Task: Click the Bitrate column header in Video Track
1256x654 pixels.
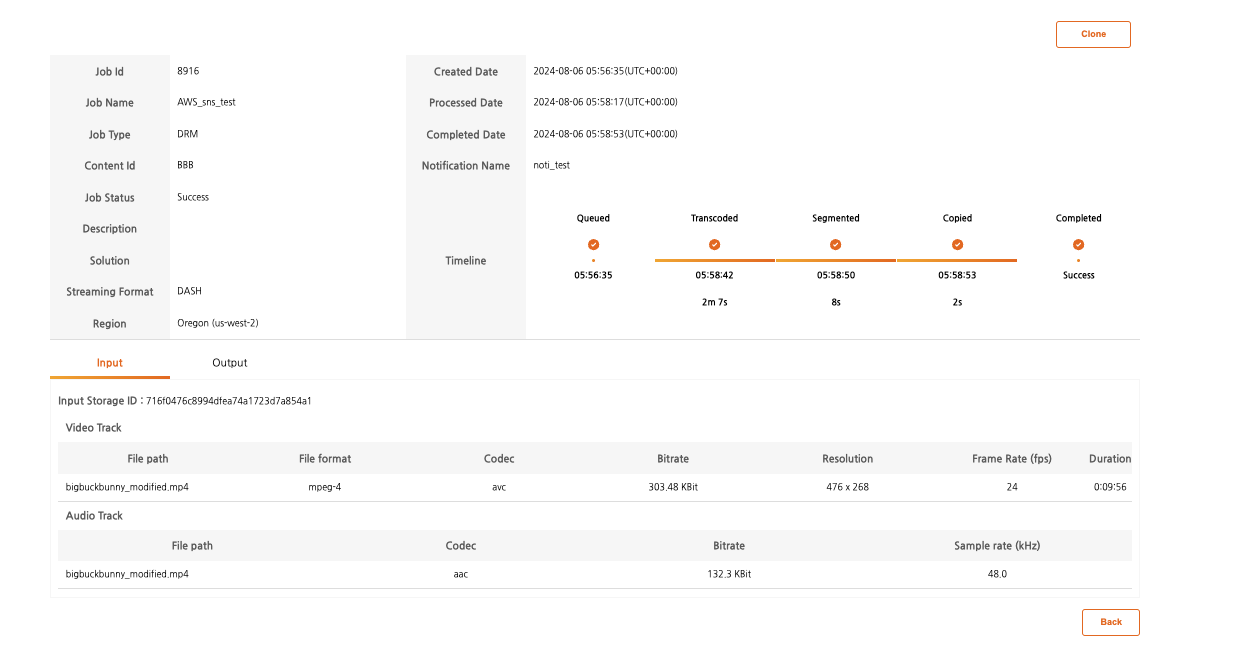Action: click(673, 459)
